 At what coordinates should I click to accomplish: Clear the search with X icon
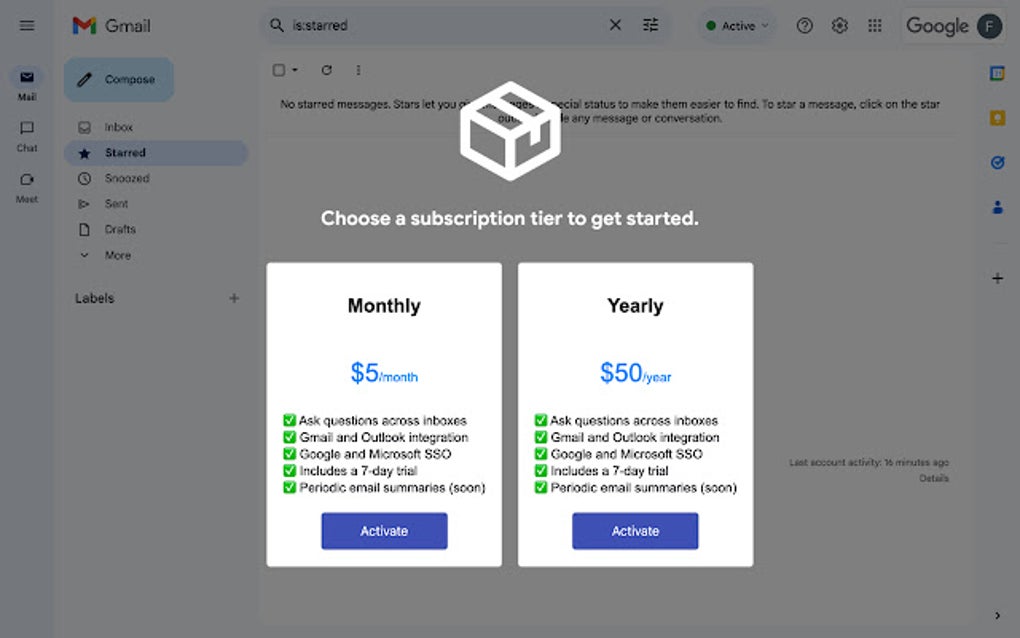coord(615,25)
